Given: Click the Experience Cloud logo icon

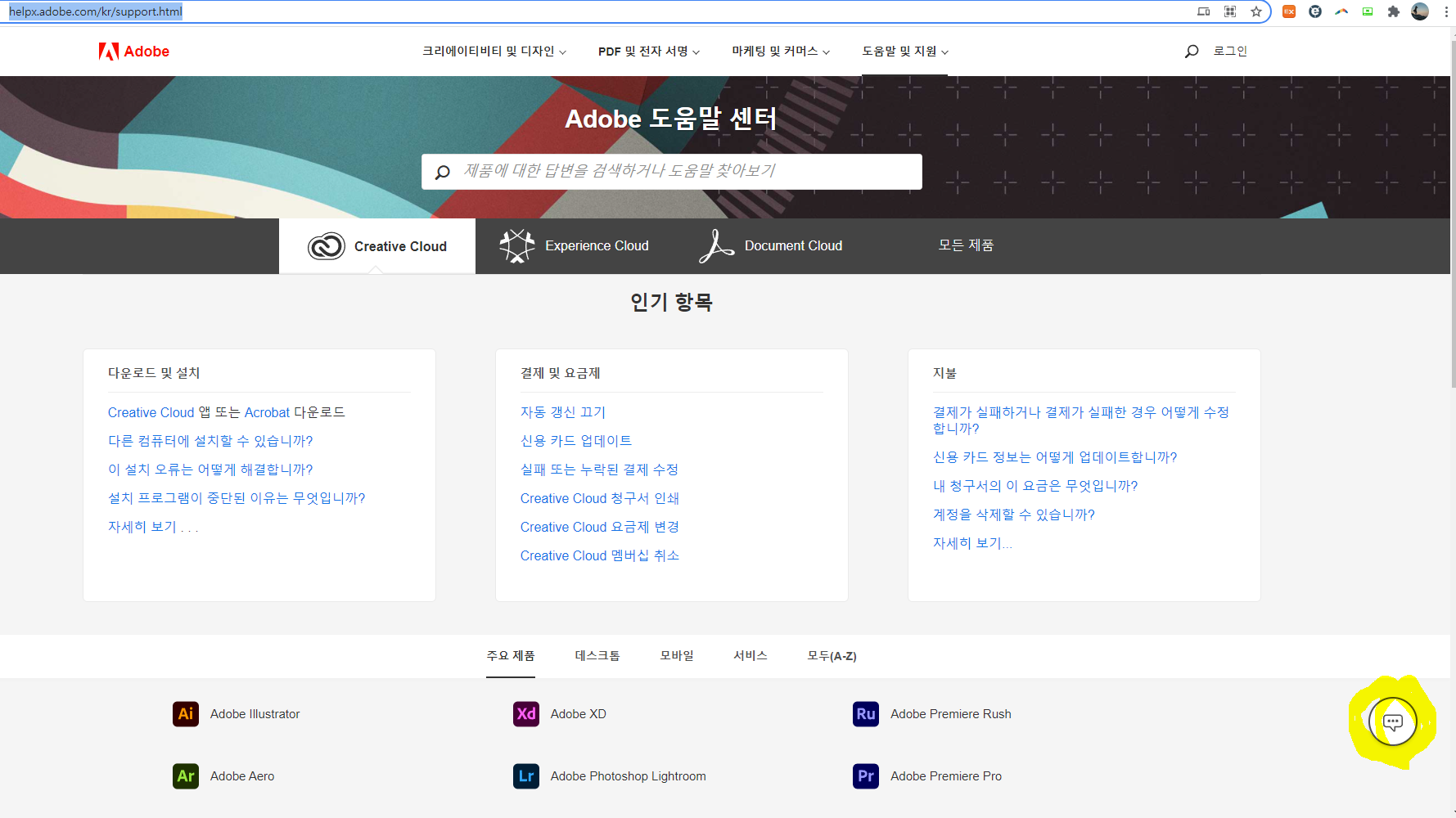Looking at the screenshot, I should [517, 245].
